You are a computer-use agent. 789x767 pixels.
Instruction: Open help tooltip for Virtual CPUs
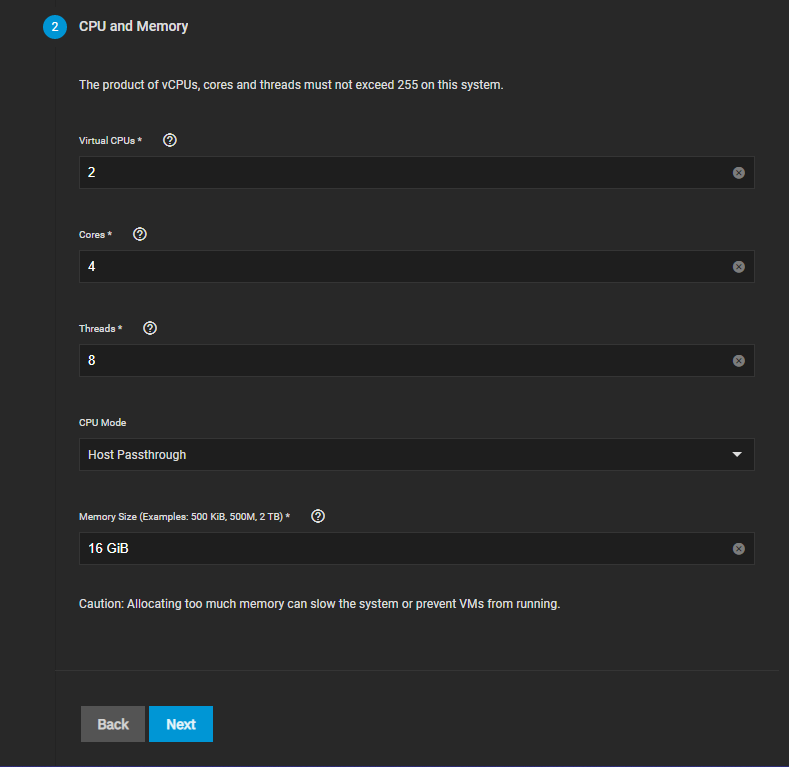tap(170, 140)
